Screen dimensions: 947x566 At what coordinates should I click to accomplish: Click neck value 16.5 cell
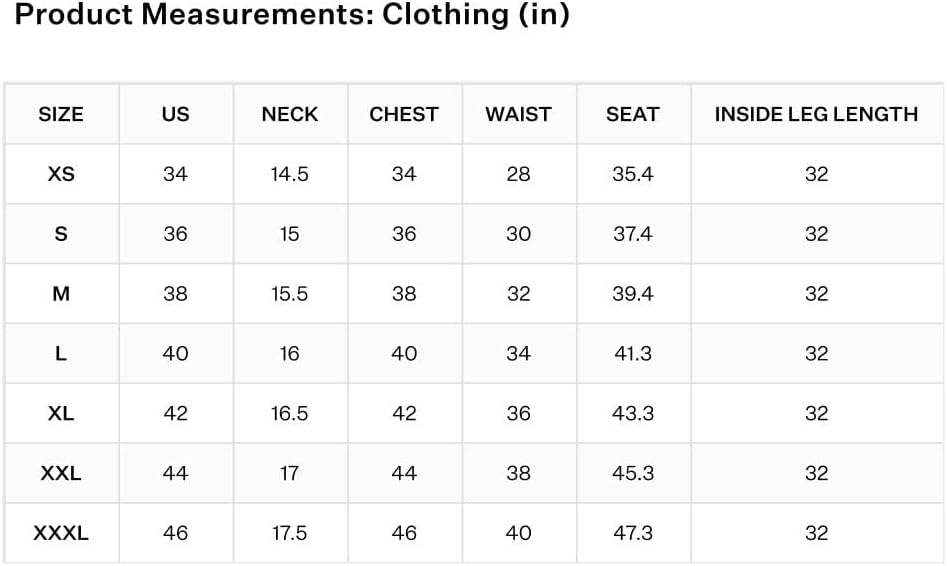290,413
